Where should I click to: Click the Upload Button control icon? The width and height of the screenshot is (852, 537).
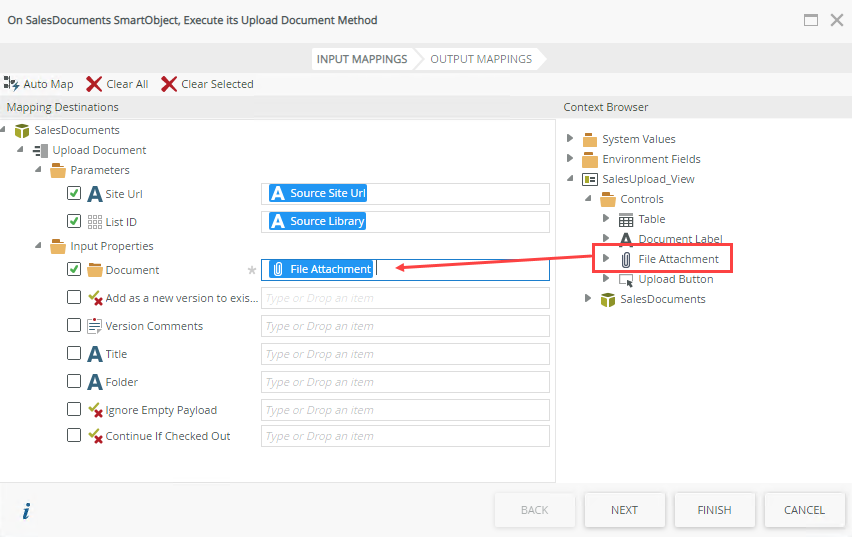[x=626, y=280]
